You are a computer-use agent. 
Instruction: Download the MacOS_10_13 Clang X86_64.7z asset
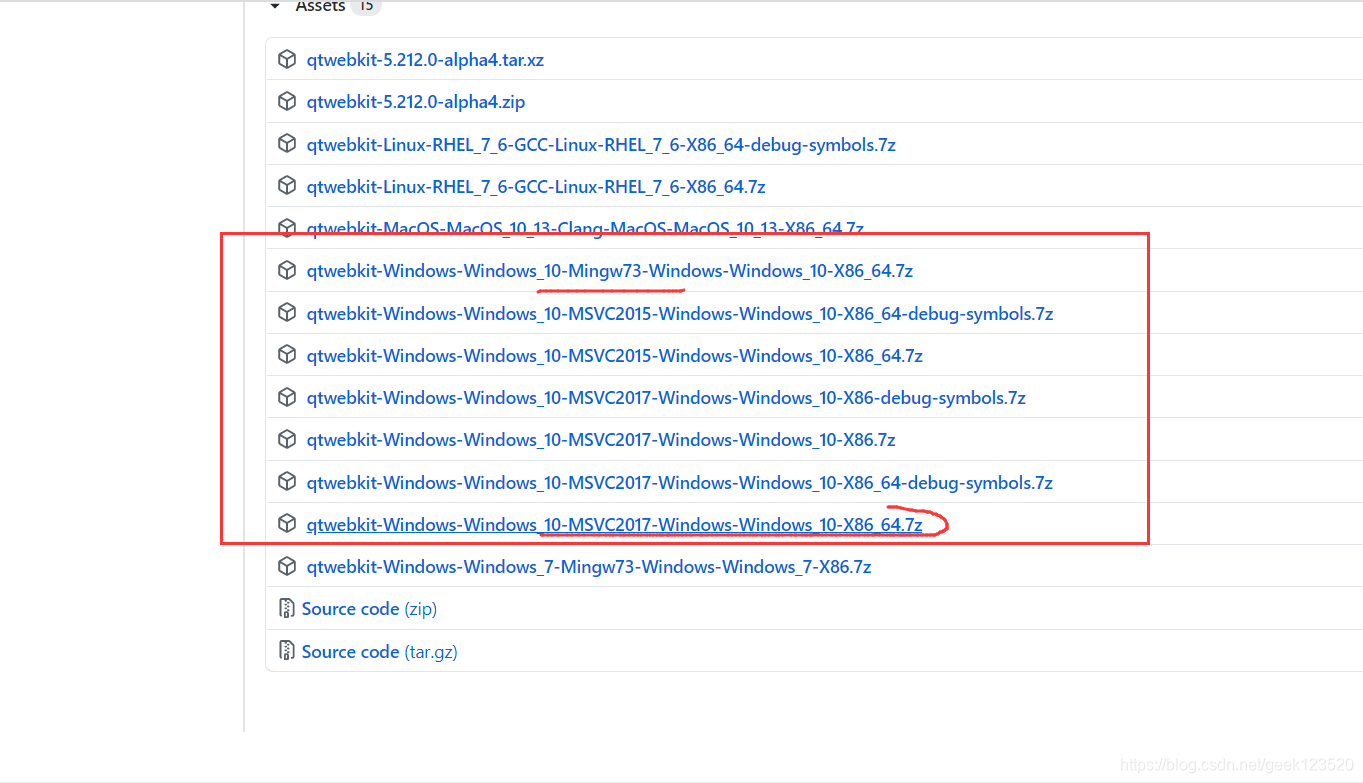(x=585, y=228)
